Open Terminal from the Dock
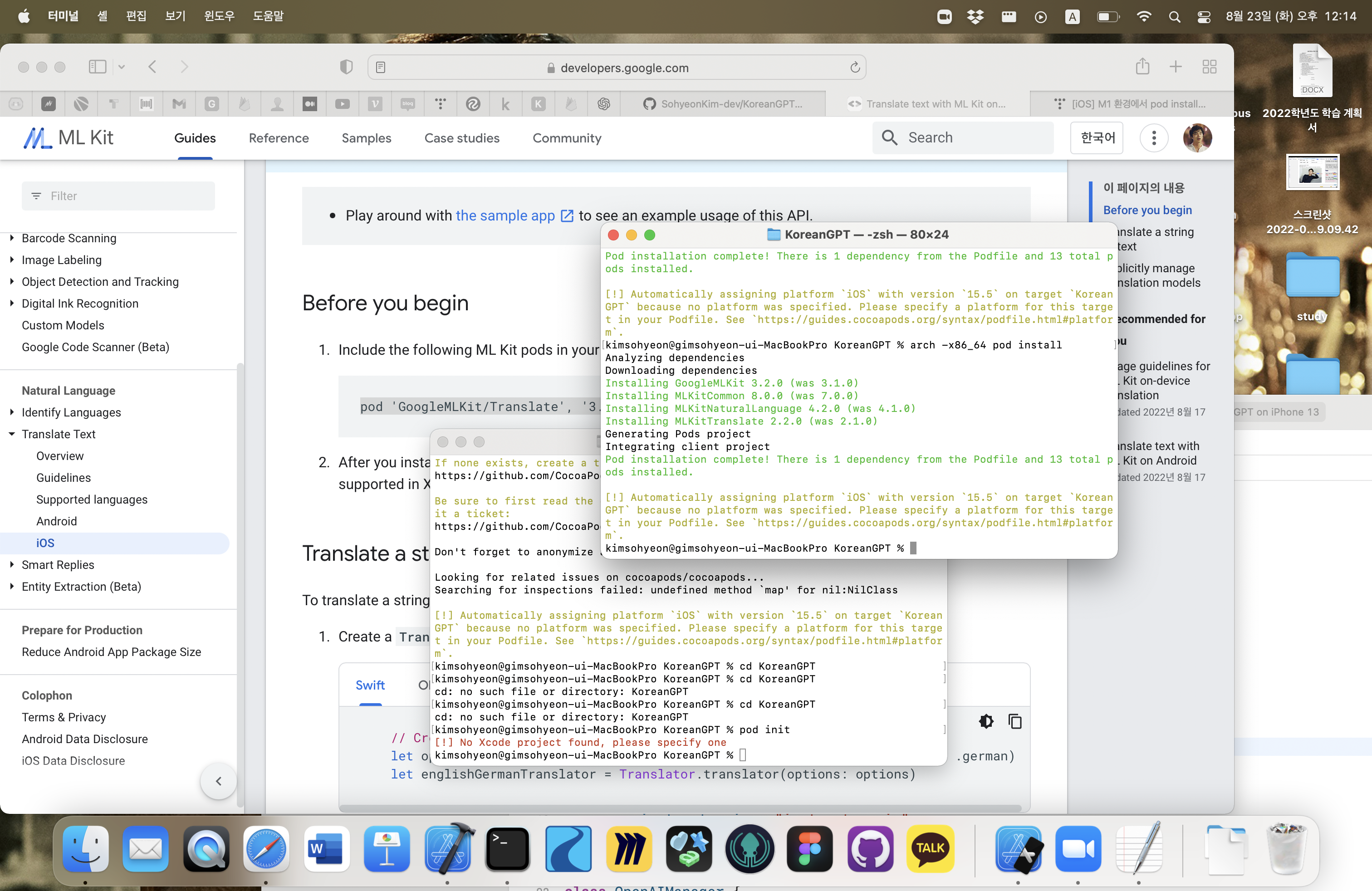This screenshot has width=1372, height=891. [x=507, y=849]
